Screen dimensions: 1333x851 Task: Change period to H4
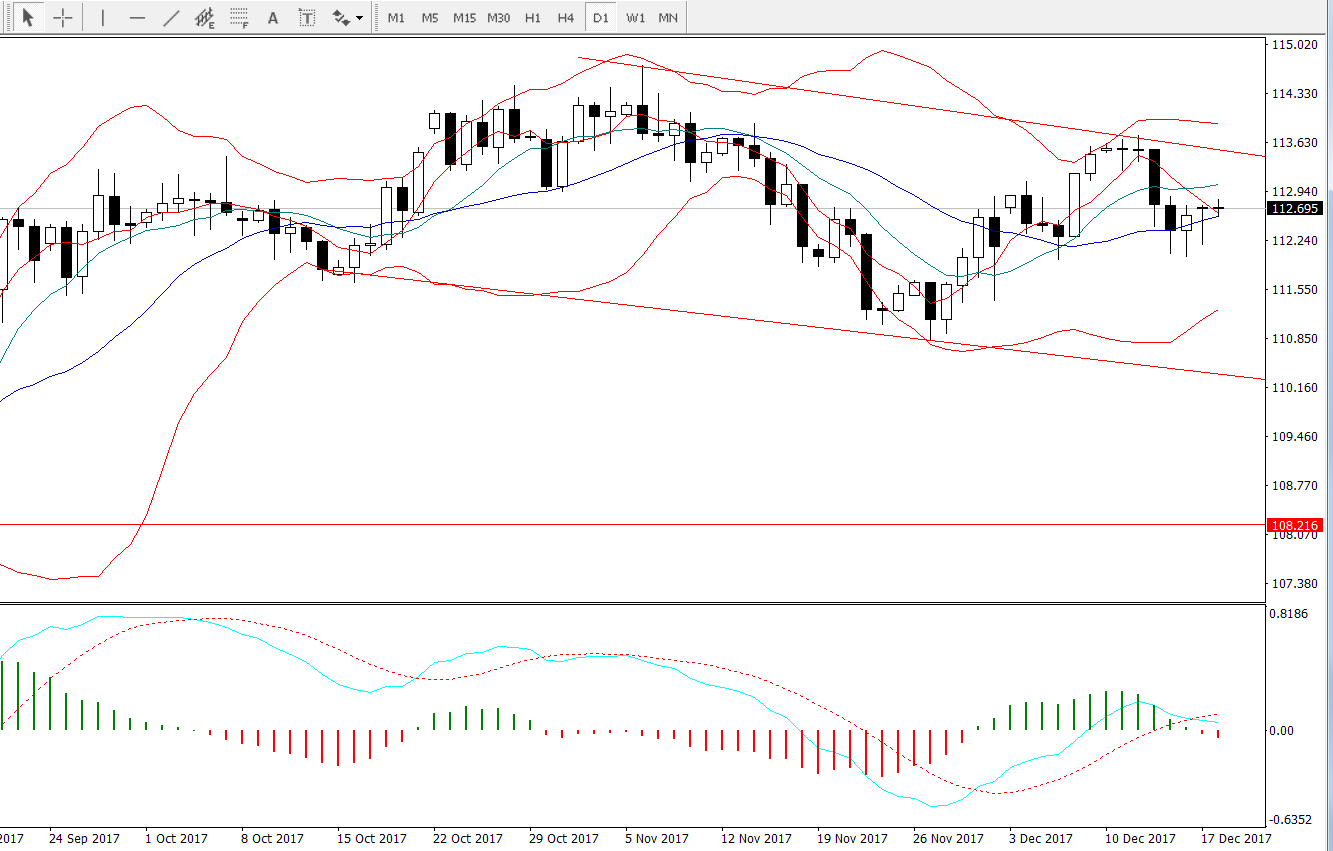click(x=566, y=18)
